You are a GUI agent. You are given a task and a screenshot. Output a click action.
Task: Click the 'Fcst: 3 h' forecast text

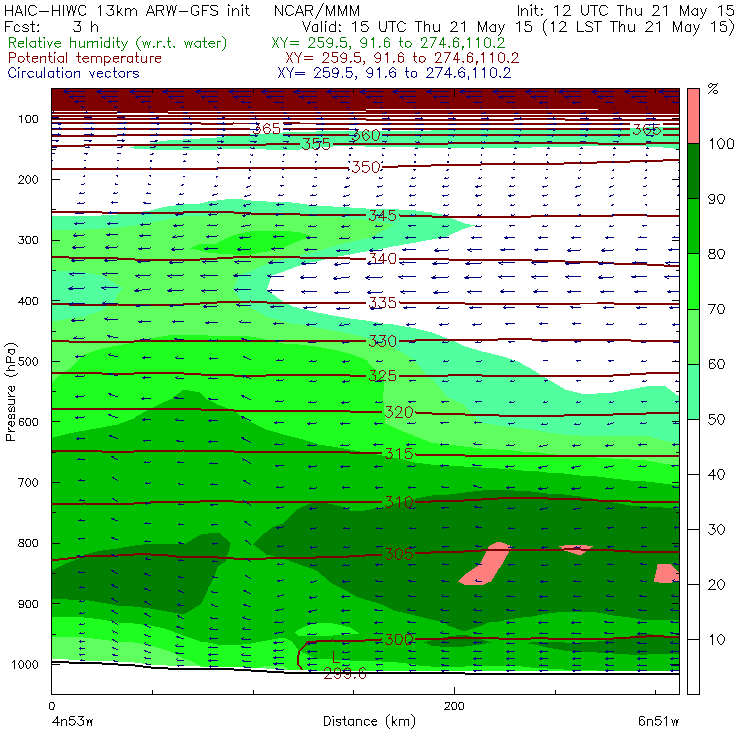point(51,27)
